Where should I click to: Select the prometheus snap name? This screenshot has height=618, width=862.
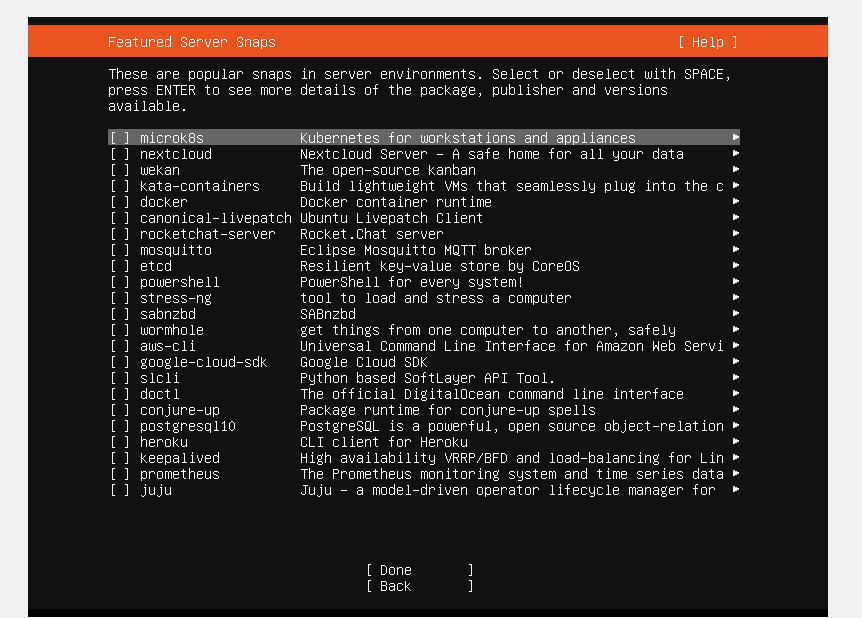click(180, 474)
